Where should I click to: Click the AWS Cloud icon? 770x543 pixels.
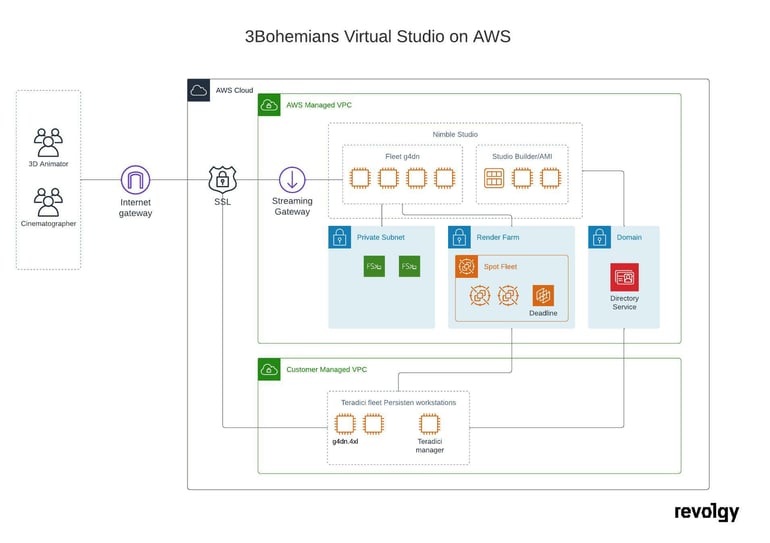pos(199,90)
